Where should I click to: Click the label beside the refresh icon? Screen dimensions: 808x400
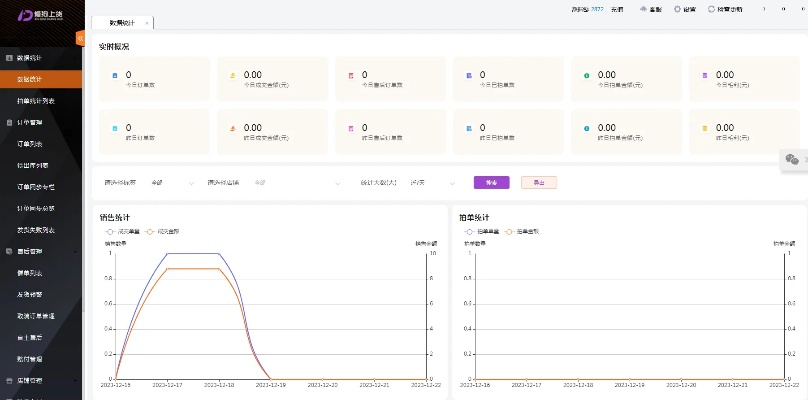point(730,9)
